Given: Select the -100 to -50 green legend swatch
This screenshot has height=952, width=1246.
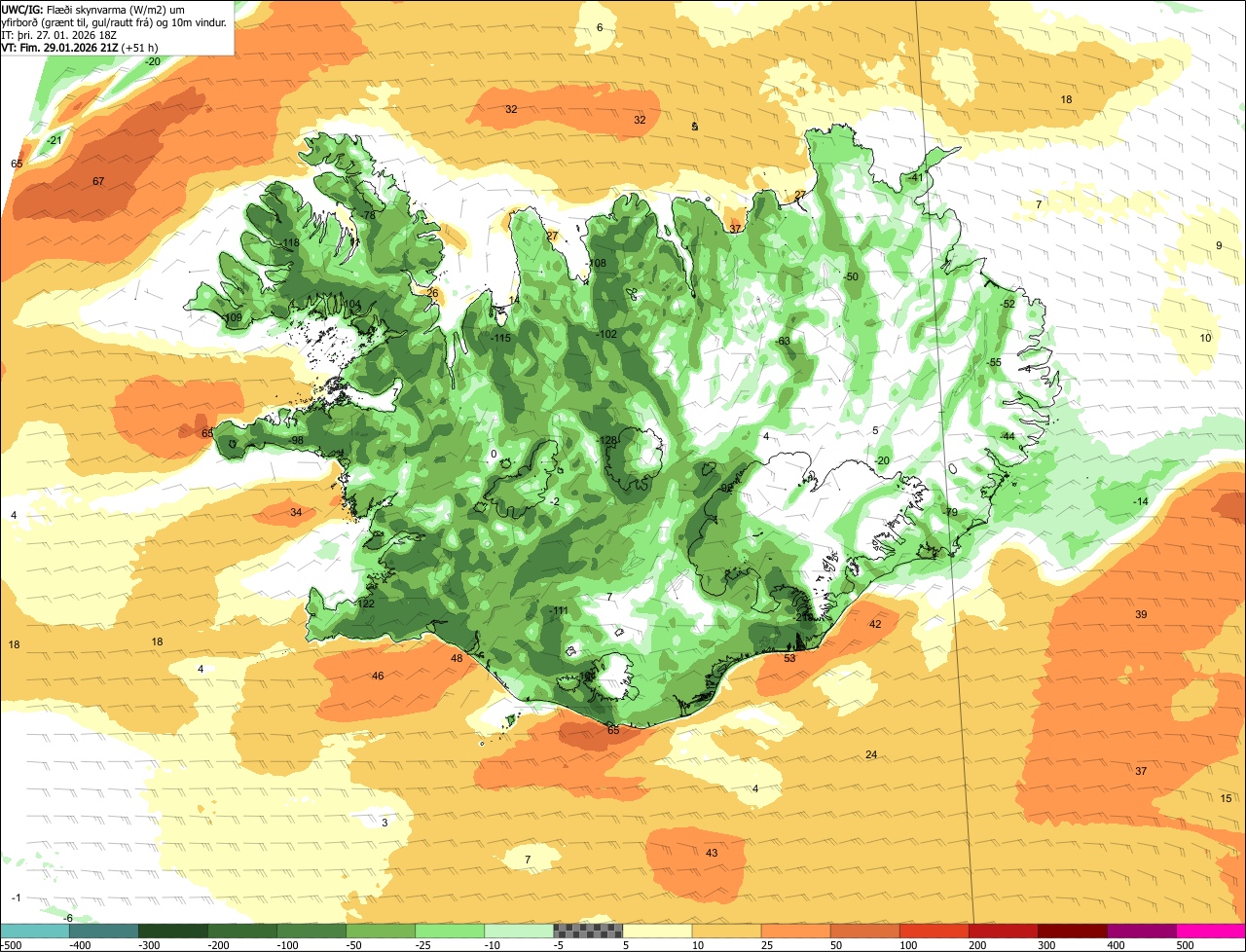Looking at the screenshot, I should pos(311,931).
